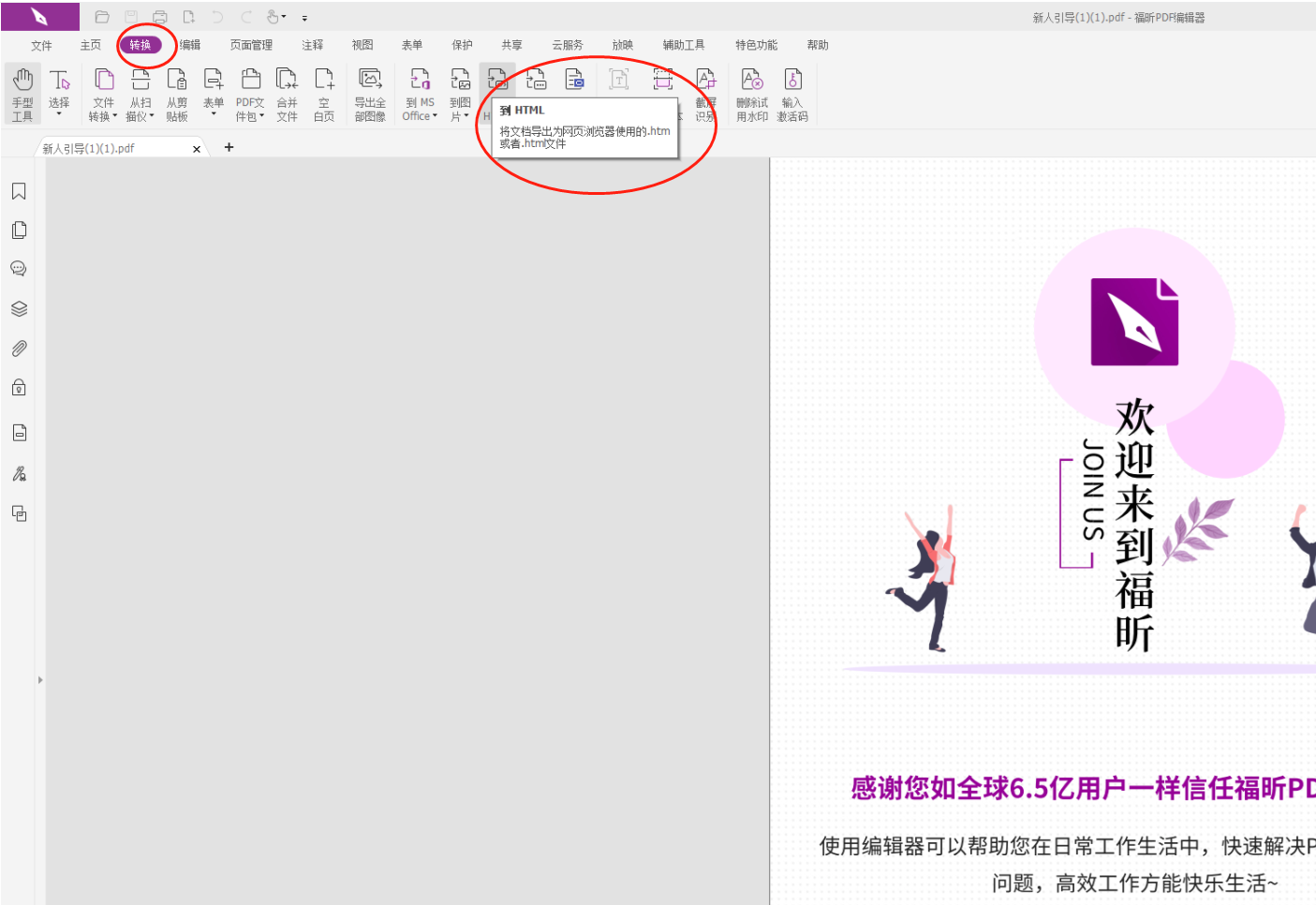The width and height of the screenshot is (1316, 905).
Task: Click the print icon in quick access toolbar
Action: (x=159, y=16)
